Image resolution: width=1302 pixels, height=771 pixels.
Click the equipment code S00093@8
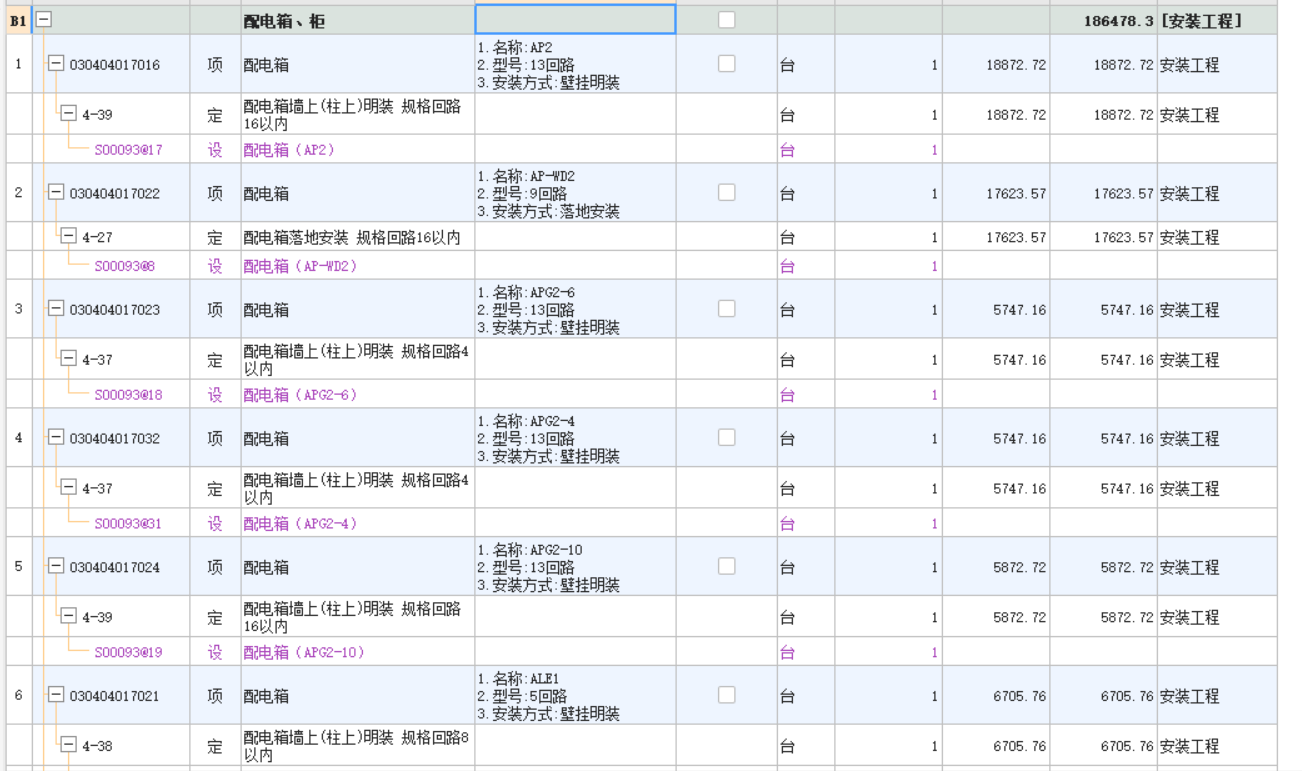(x=124, y=266)
